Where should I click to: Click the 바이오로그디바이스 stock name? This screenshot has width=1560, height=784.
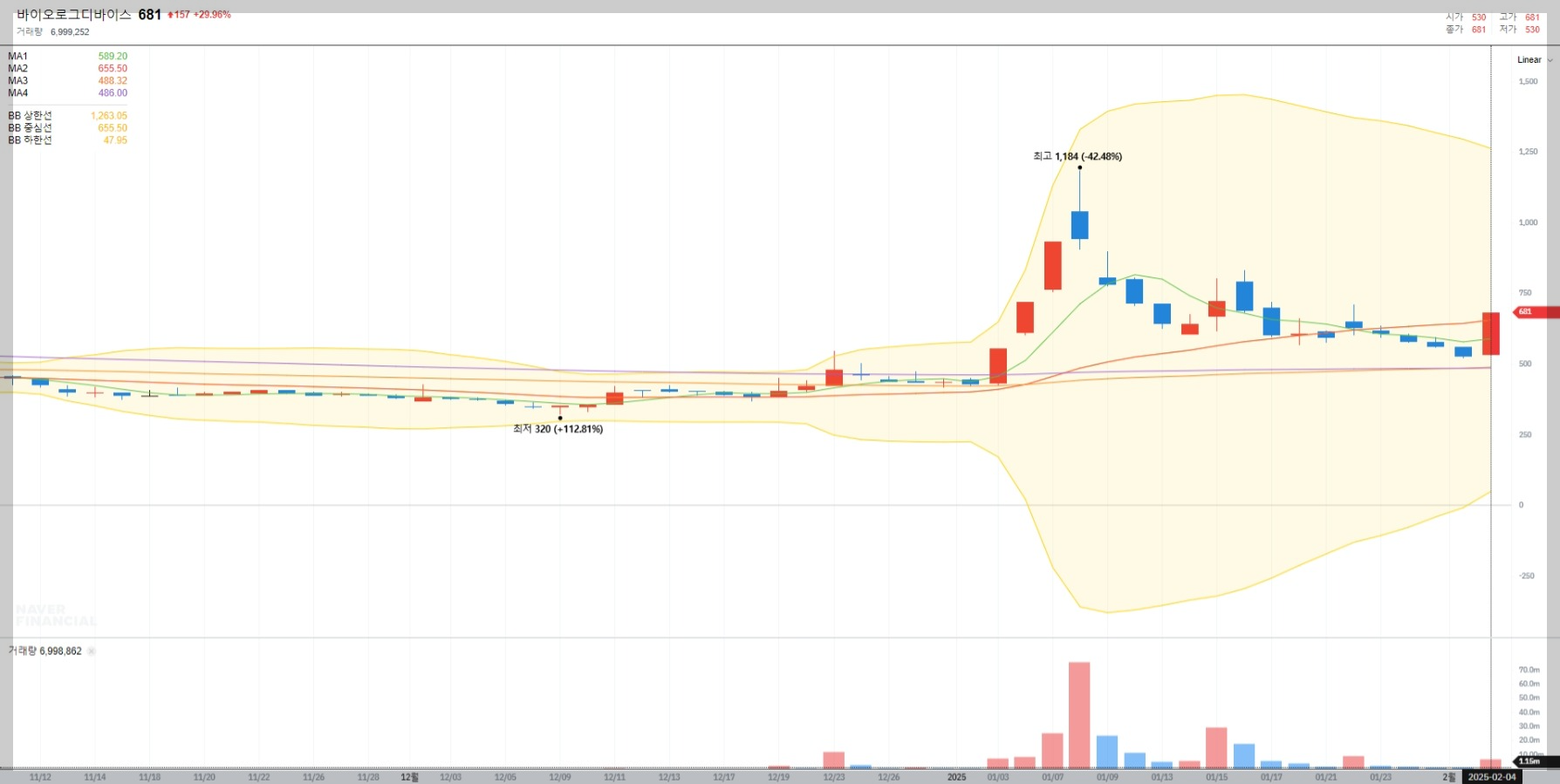click(x=74, y=15)
